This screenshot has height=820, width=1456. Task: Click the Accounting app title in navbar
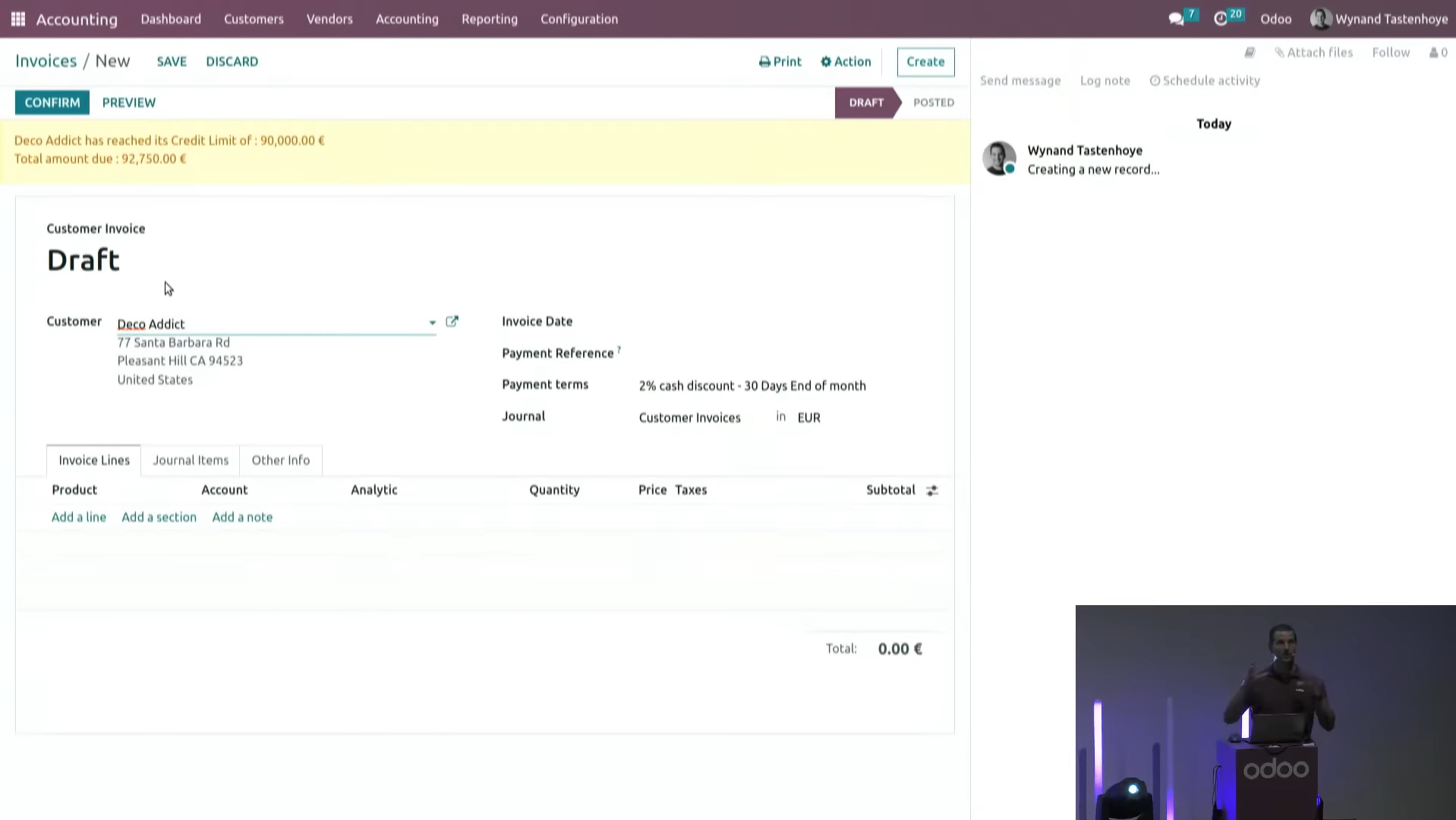(x=77, y=19)
